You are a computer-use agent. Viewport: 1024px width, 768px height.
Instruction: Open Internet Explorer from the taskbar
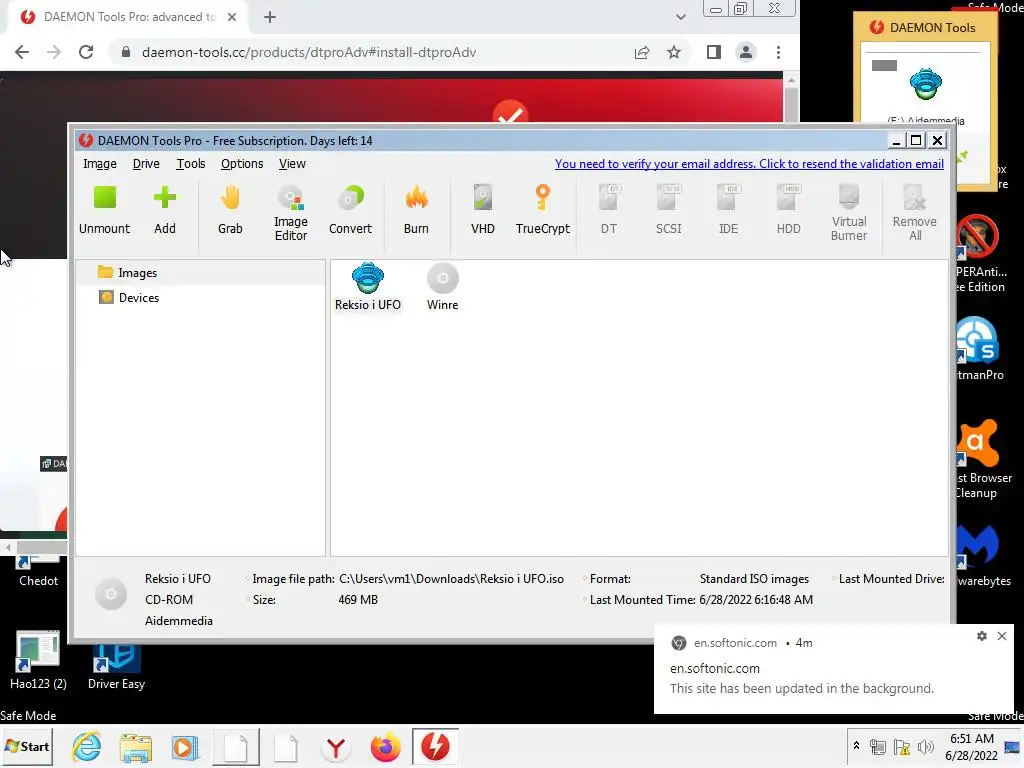pyautogui.click(x=86, y=746)
